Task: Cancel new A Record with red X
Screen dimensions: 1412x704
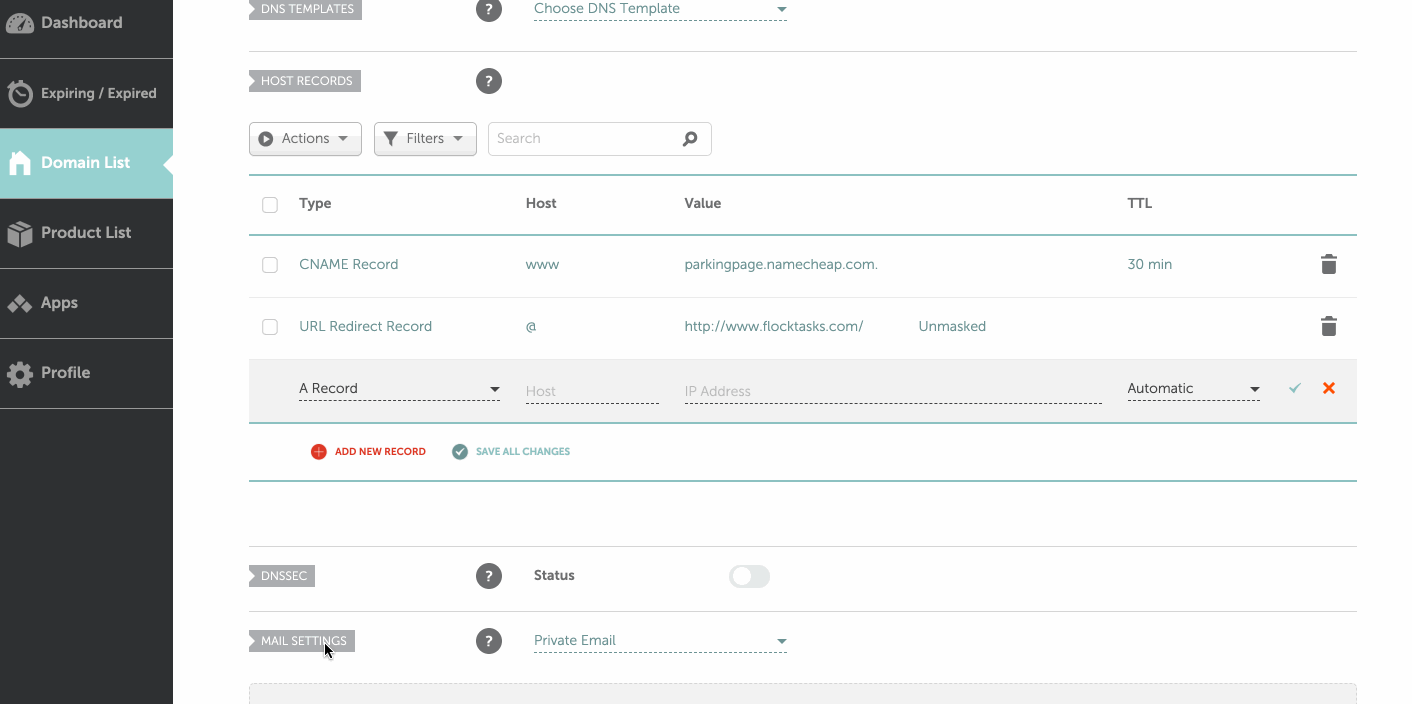Action: (x=1329, y=388)
